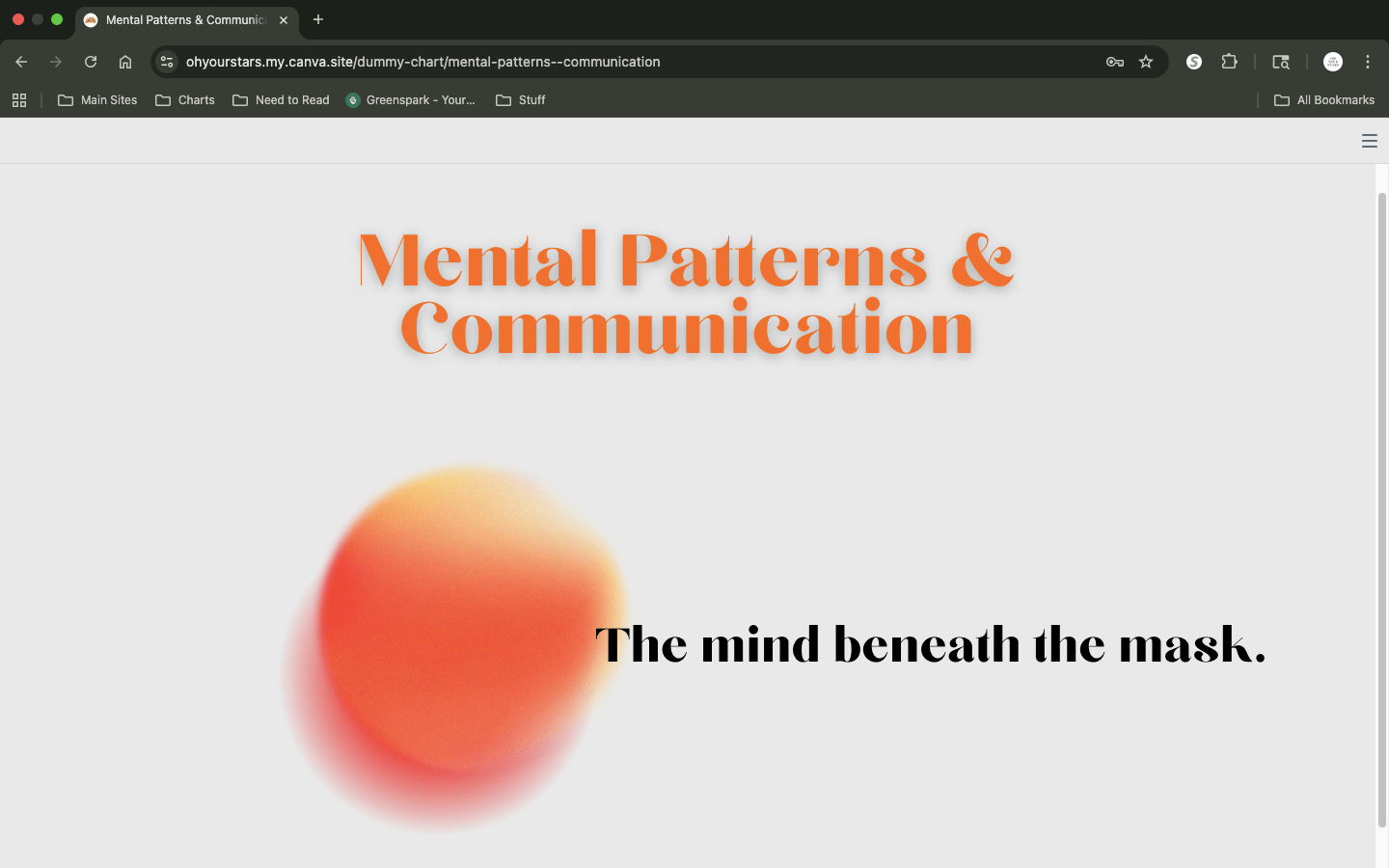The height and width of the screenshot is (868, 1389).
Task: Click the page vertical scrollbar thumb
Action: [1381, 509]
